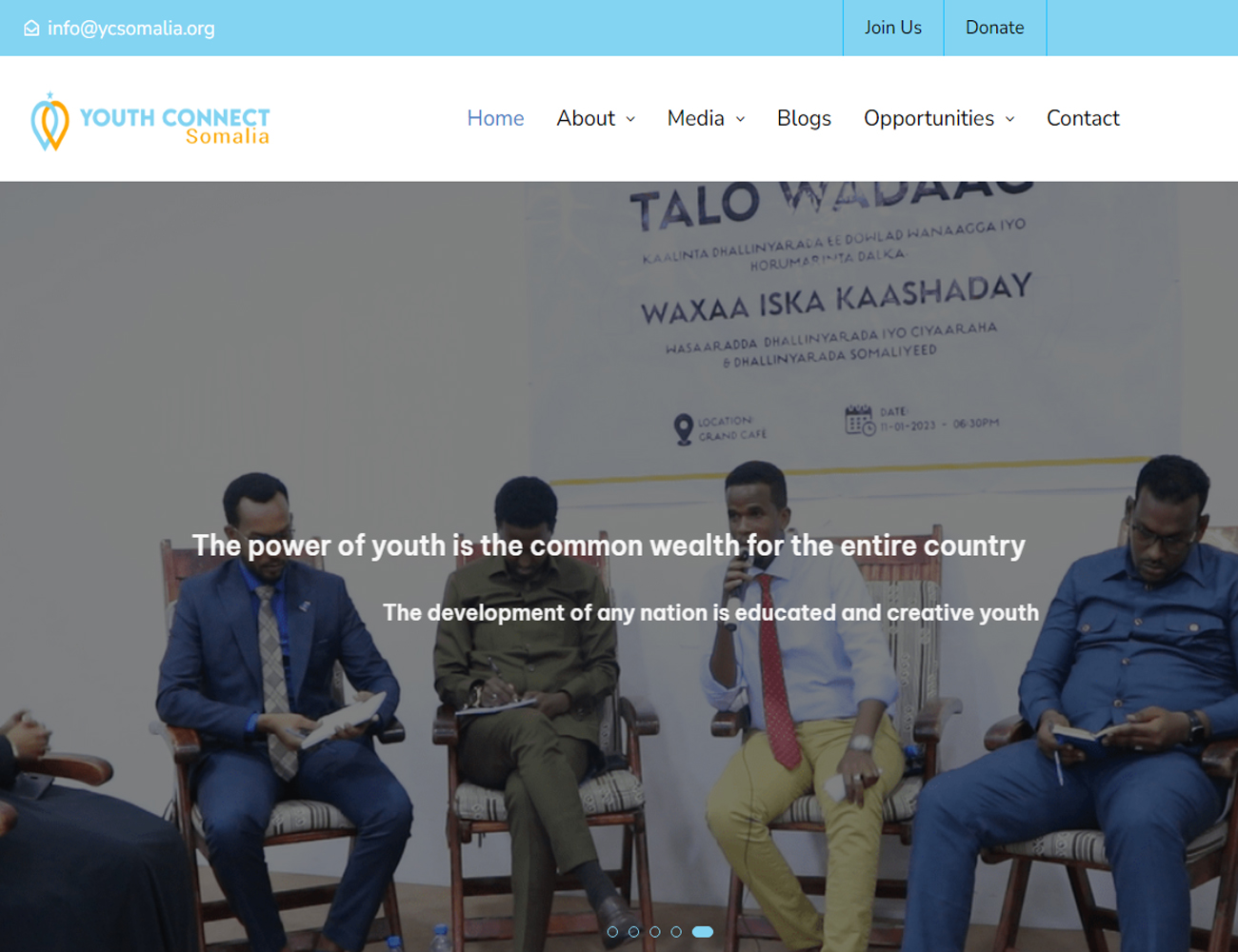Click the hero slide headline text
1238x952 pixels.
click(x=609, y=545)
